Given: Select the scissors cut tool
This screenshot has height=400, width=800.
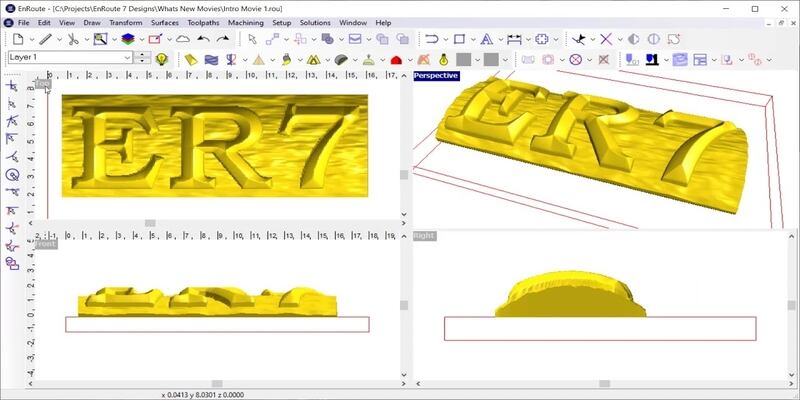Looking at the screenshot, I should 73,39.
